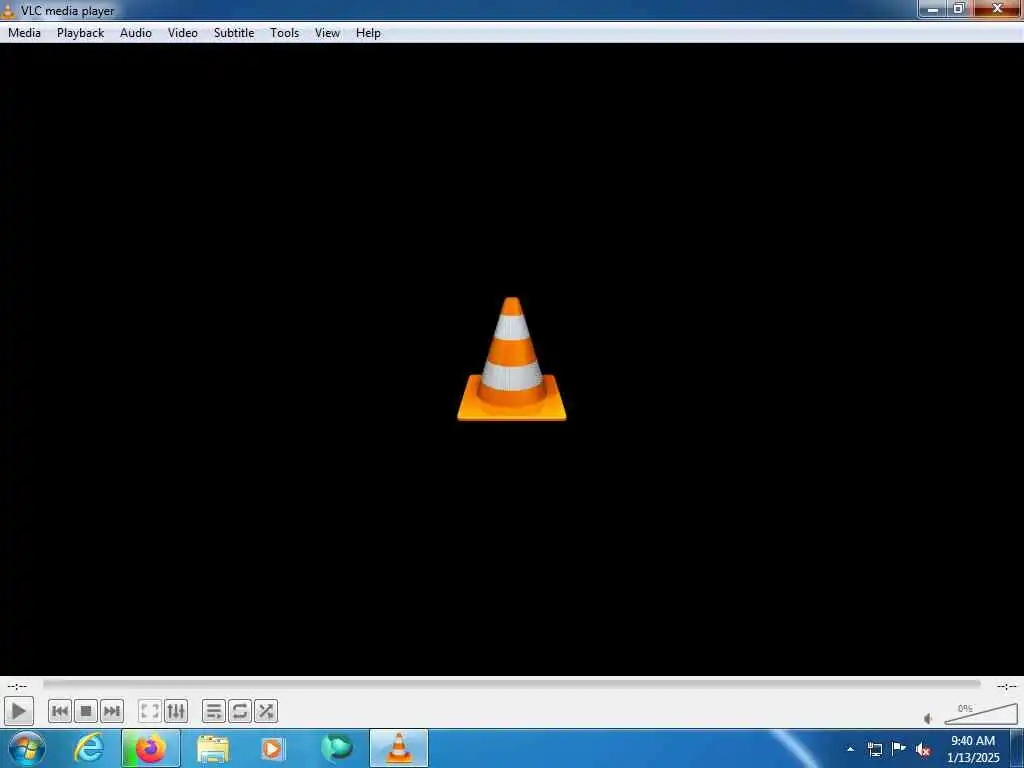Stop playback with the Stop button
This screenshot has height=768, width=1024.
click(x=86, y=711)
